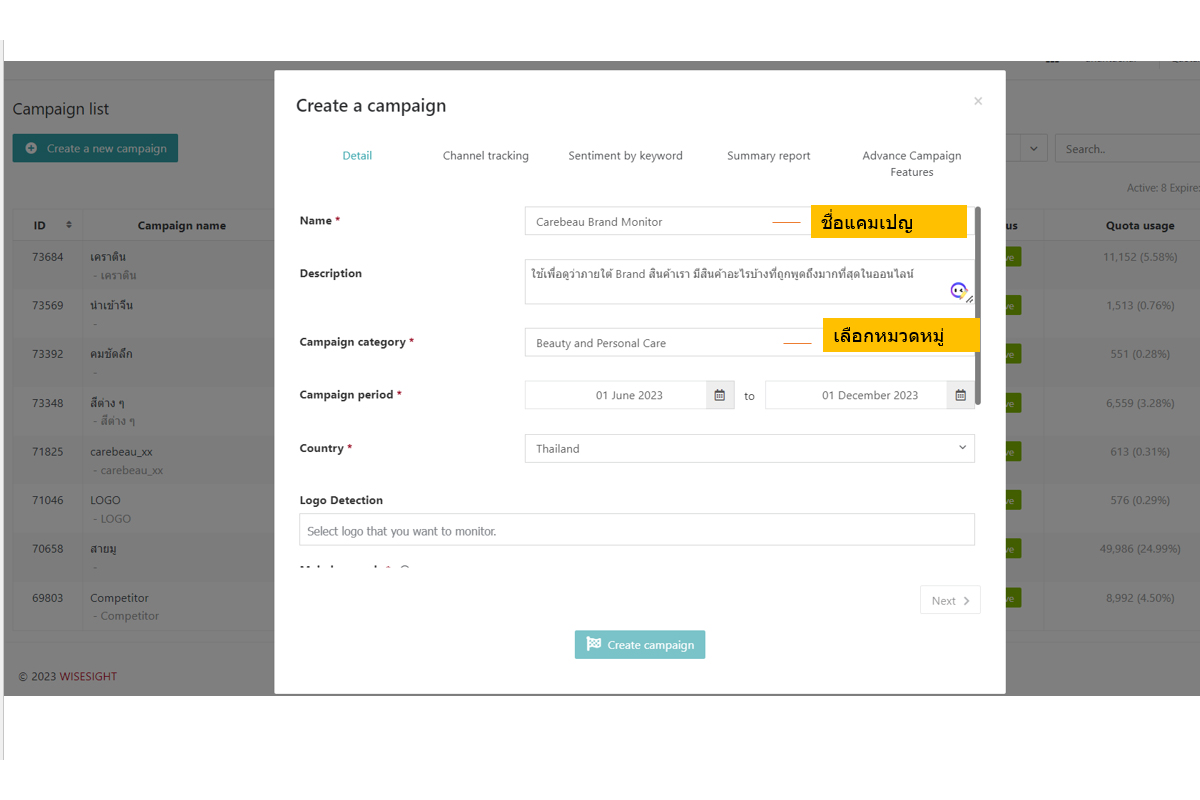Click the campaign list Search box

coord(1127,149)
